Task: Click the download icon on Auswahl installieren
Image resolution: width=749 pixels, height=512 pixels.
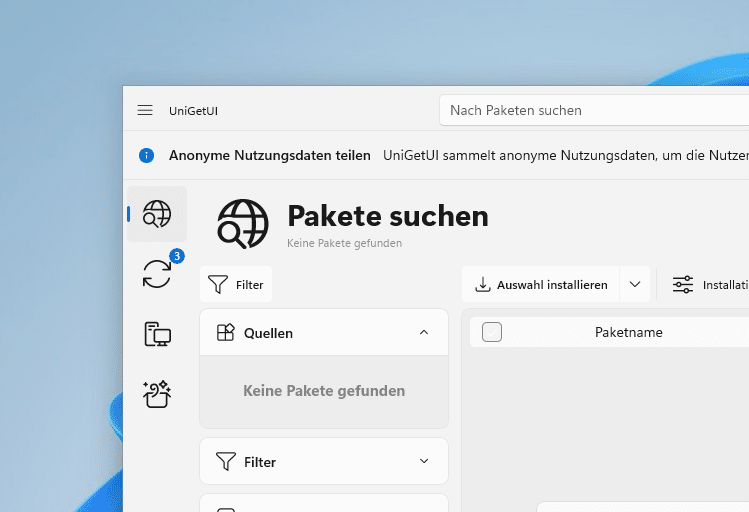Action: click(483, 284)
